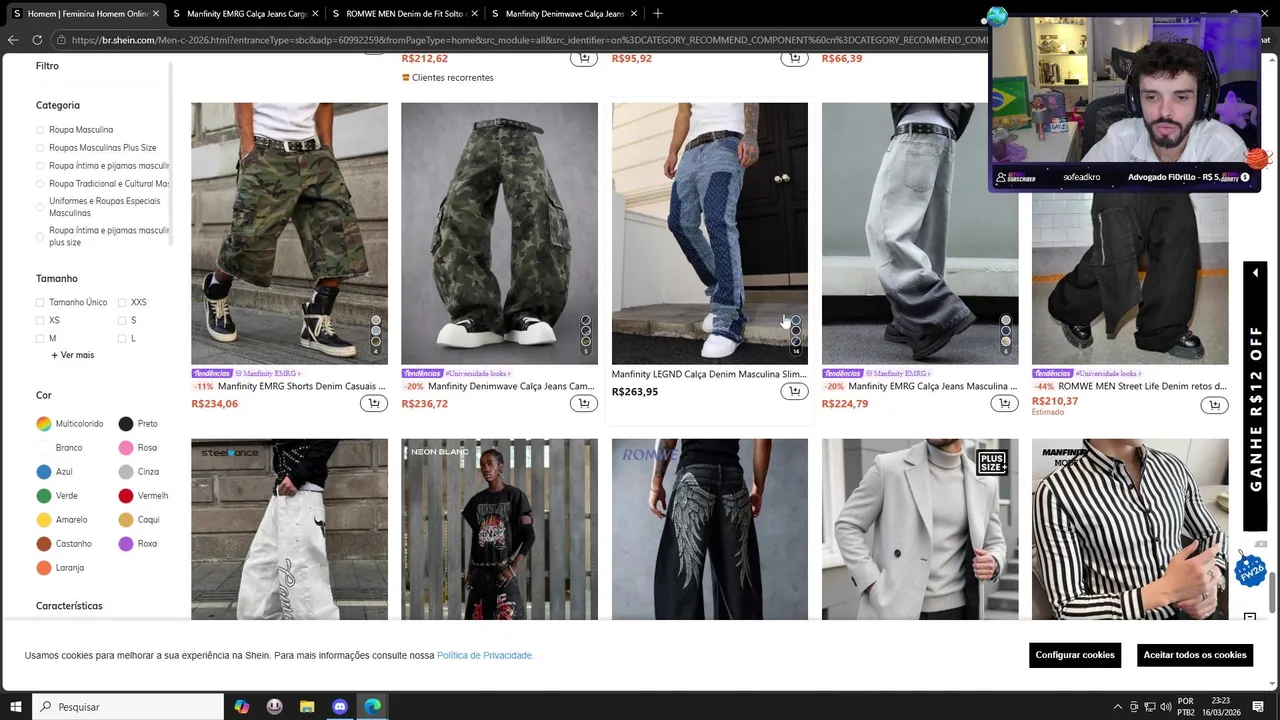
Task: Open the globe icon above the webcam overlay
Action: point(996,16)
